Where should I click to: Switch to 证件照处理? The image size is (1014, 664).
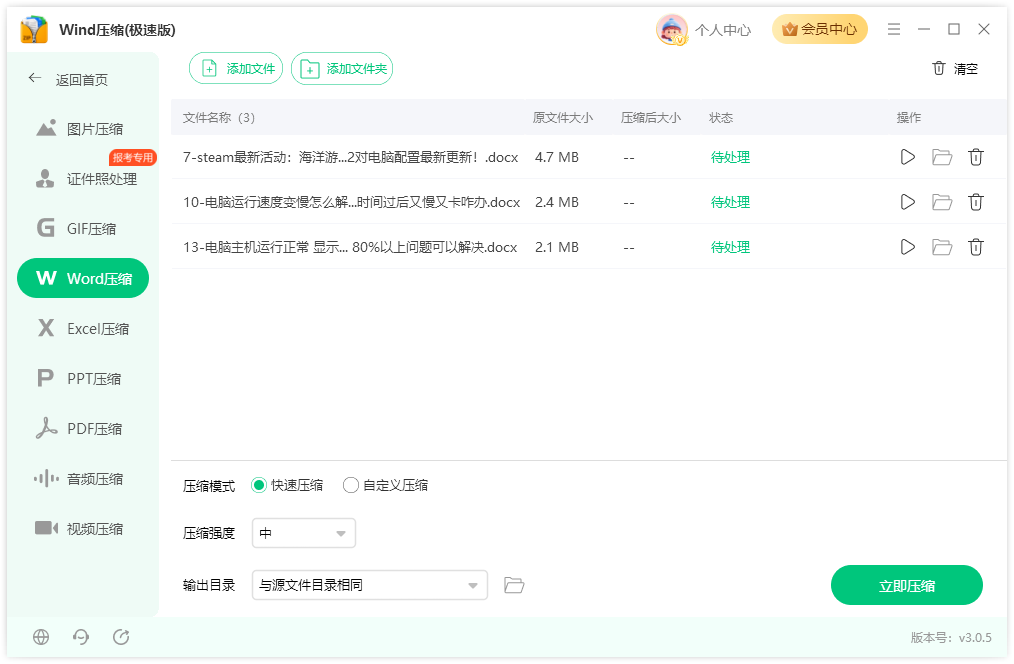[83, 179]
